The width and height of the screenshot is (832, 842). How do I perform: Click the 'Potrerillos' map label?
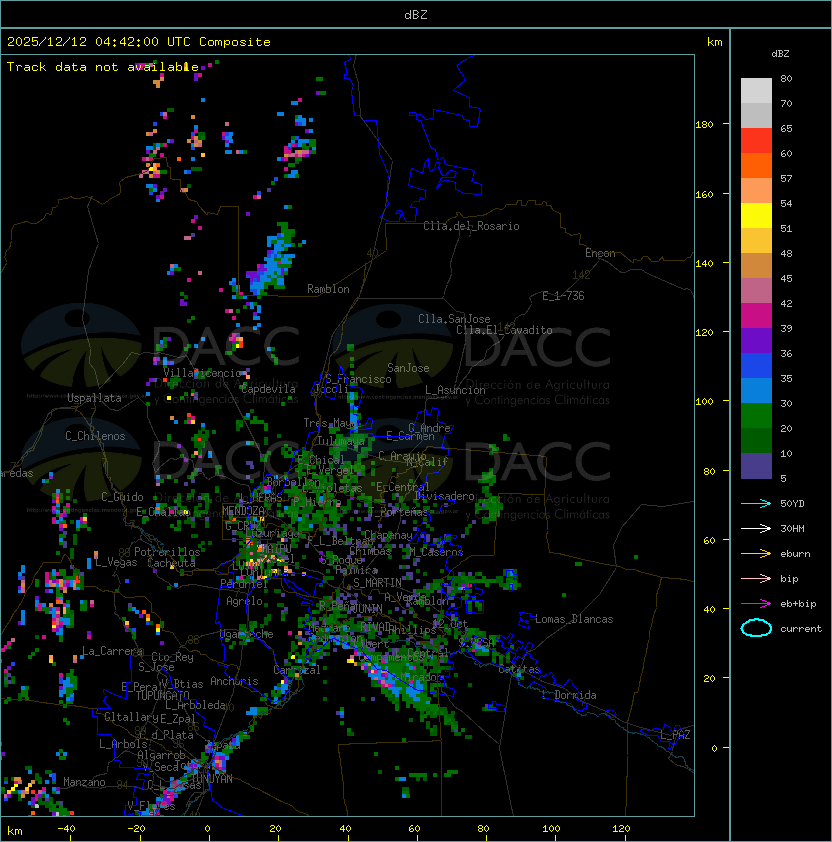167,552
